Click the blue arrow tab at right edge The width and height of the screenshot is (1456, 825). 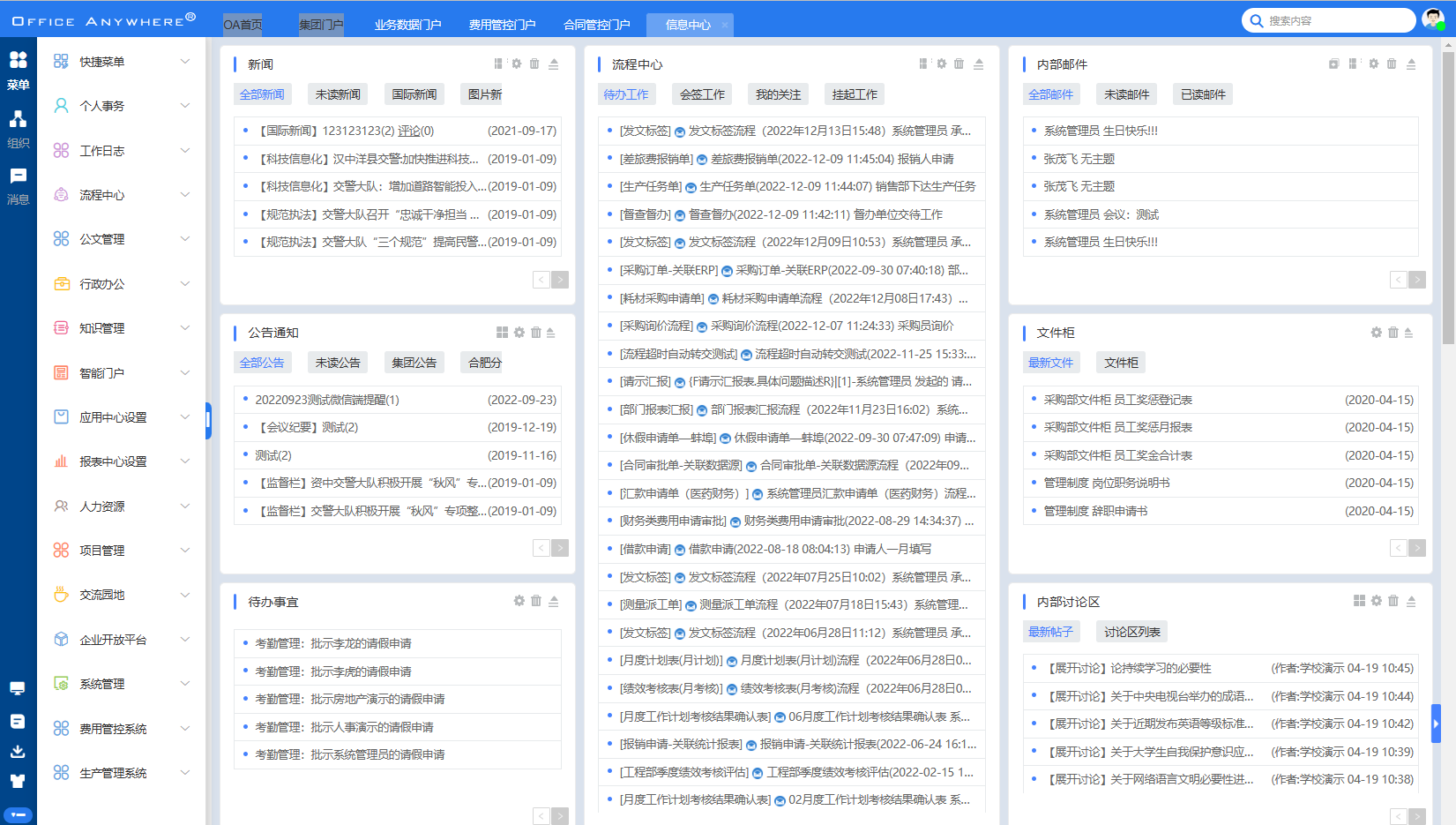click(x=1436, y=724)
